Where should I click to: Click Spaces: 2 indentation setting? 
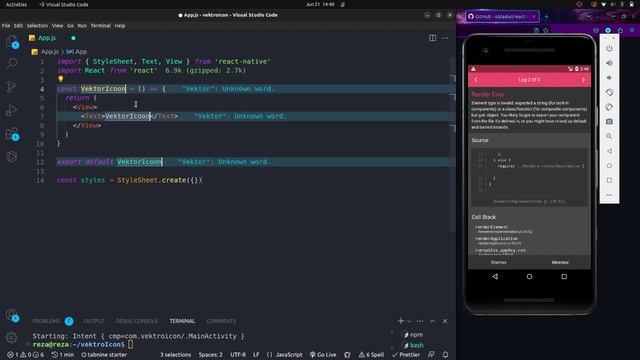coord(211,355)
